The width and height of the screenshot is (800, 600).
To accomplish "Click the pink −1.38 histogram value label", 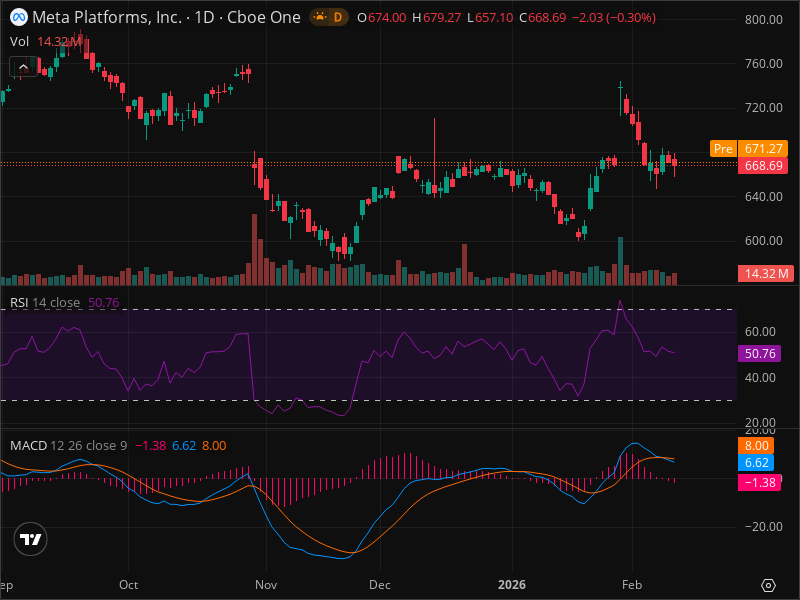I will click(x=759, y=483).
